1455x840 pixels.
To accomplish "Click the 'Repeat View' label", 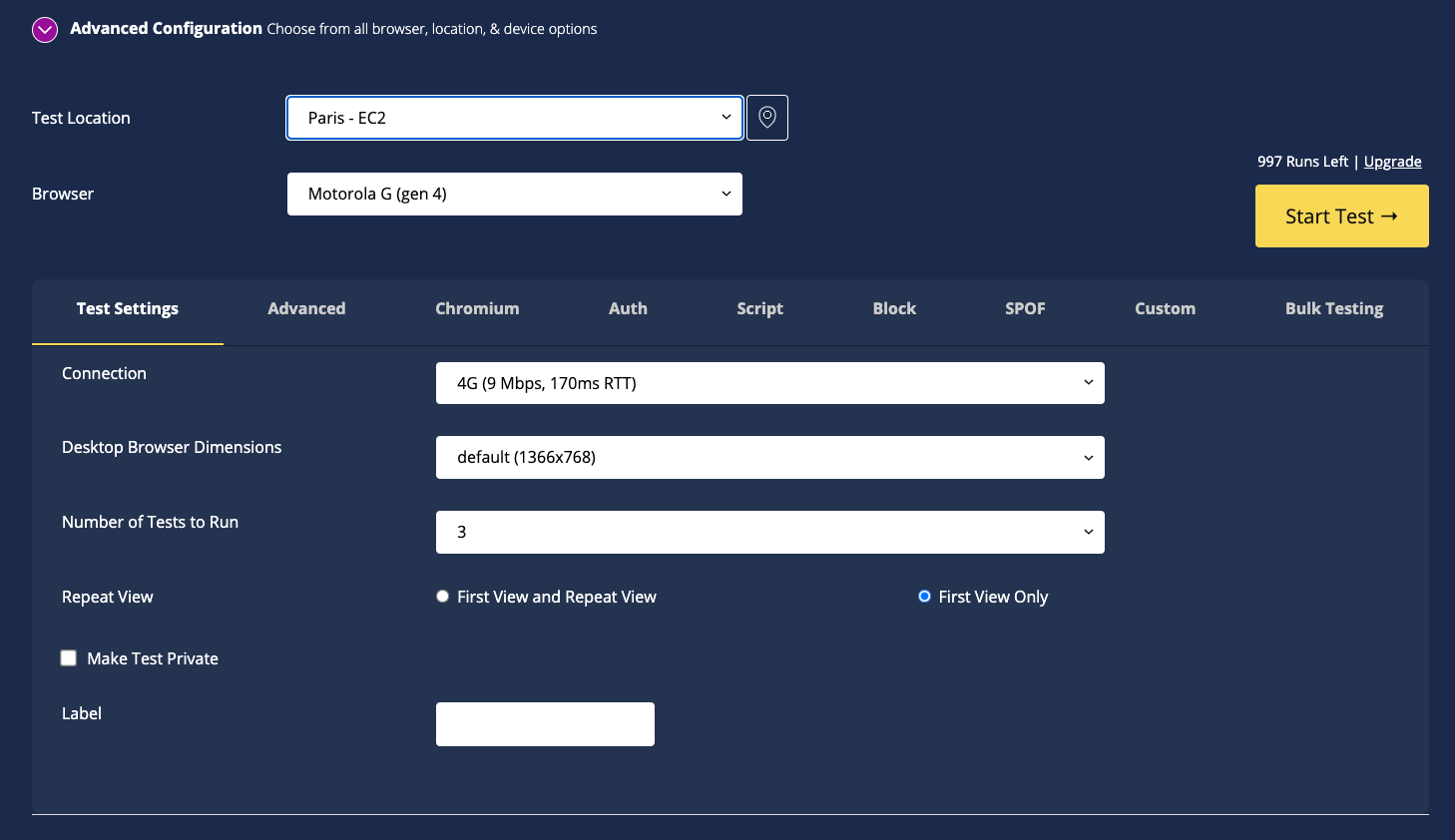I will tap(108, 597).
